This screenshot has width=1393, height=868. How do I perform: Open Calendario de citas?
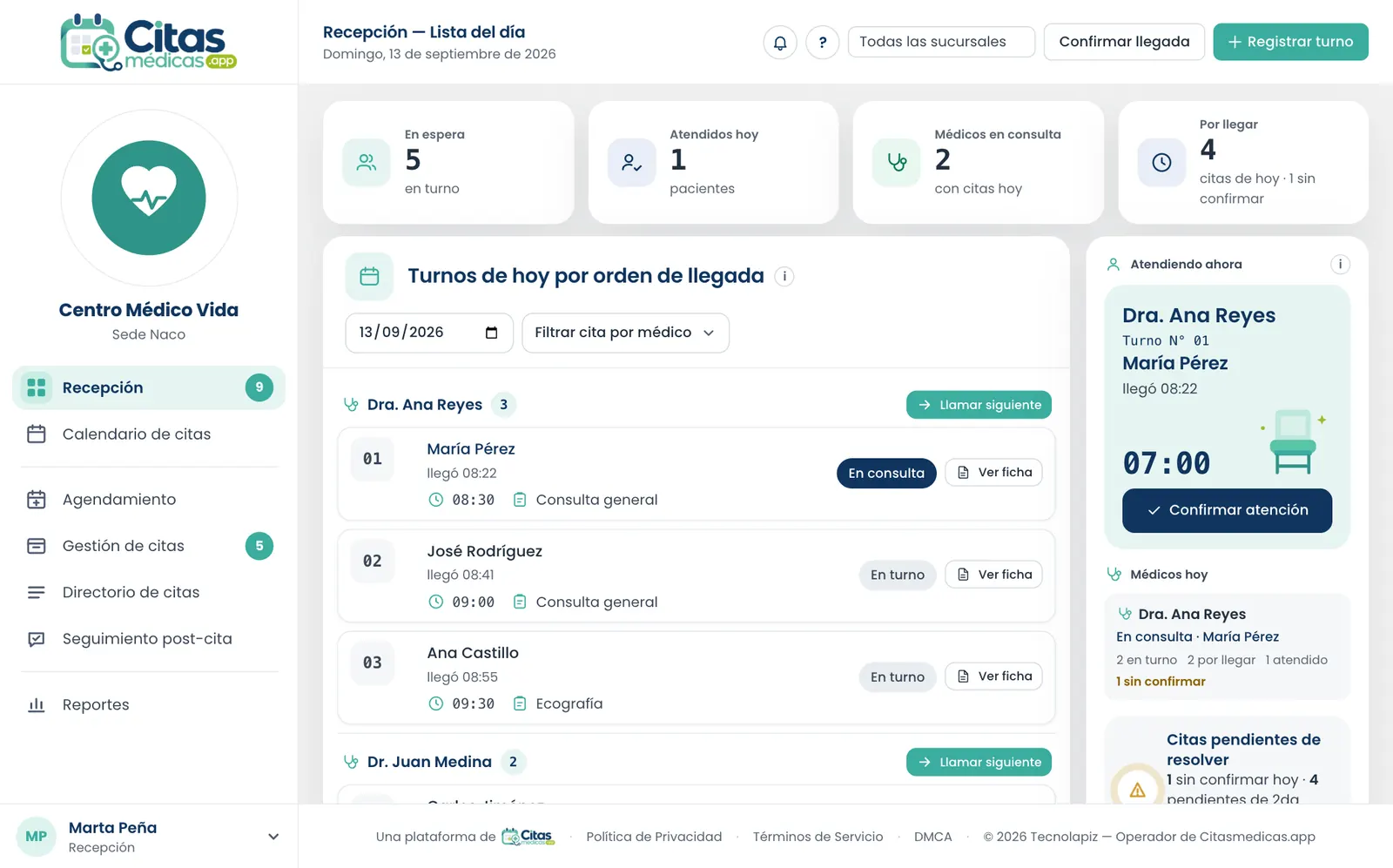pos(149,434)
